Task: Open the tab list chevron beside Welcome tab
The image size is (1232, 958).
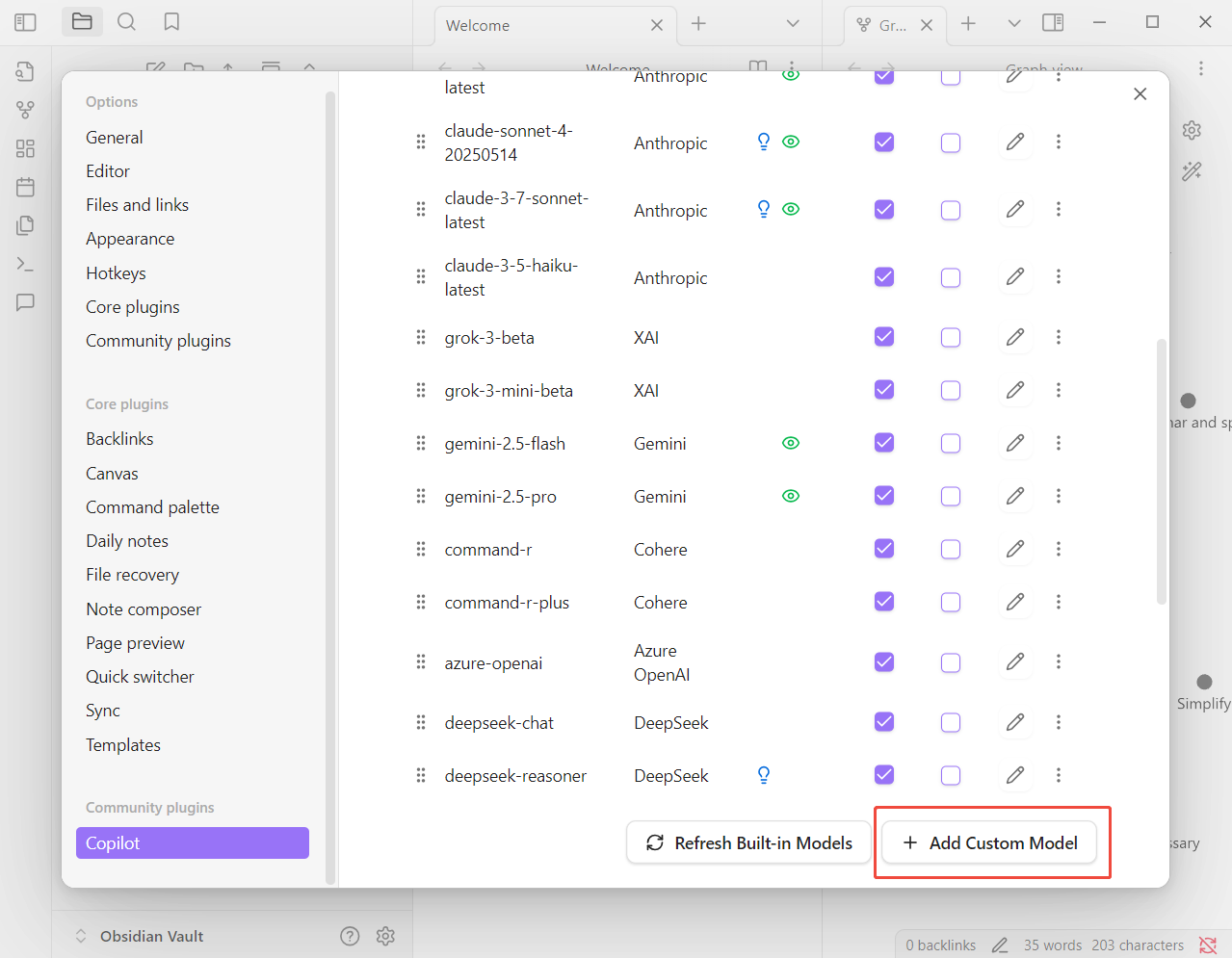Action: click(793, 23)
